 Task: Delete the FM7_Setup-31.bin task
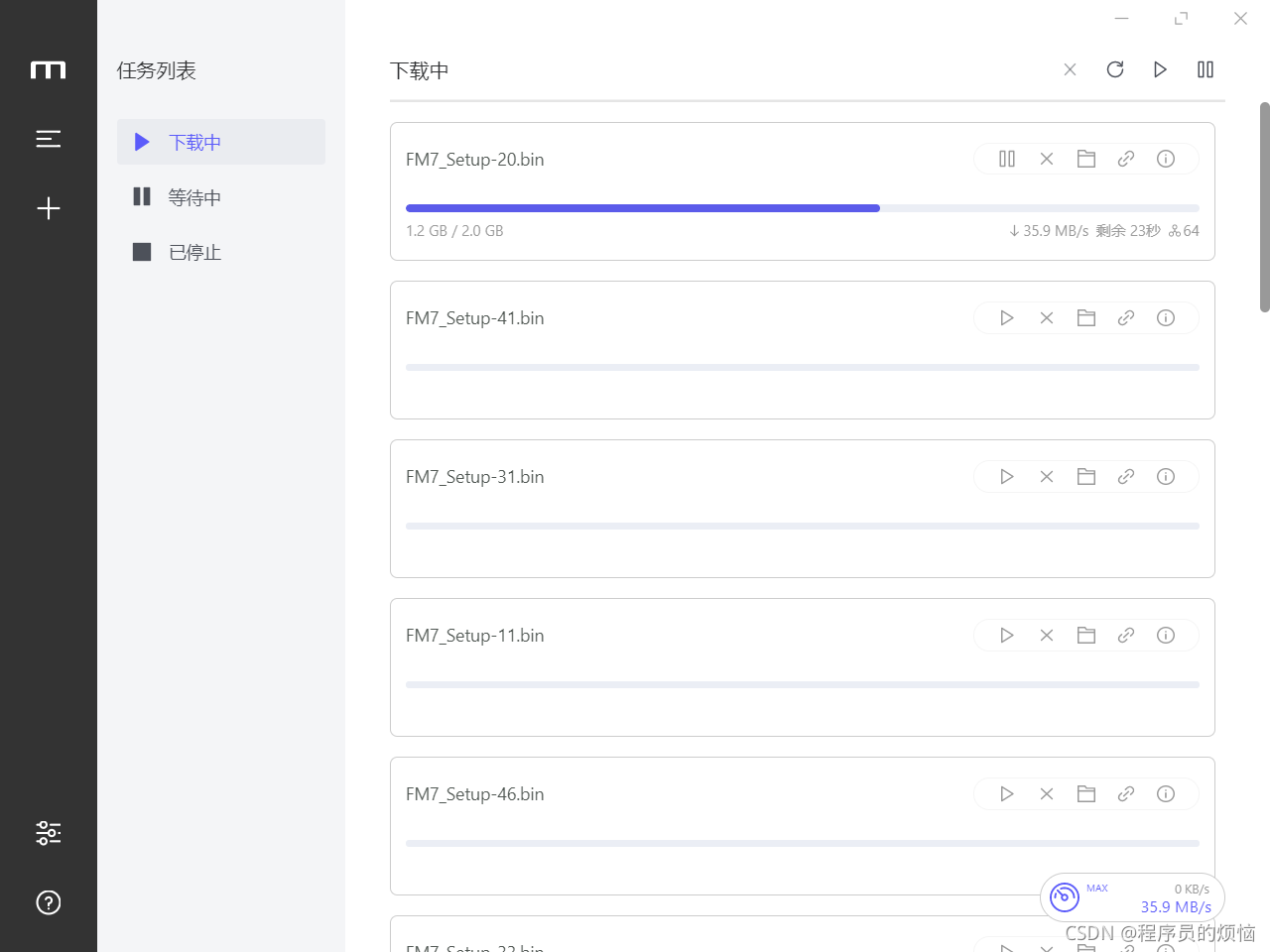tap(1046, 477)
